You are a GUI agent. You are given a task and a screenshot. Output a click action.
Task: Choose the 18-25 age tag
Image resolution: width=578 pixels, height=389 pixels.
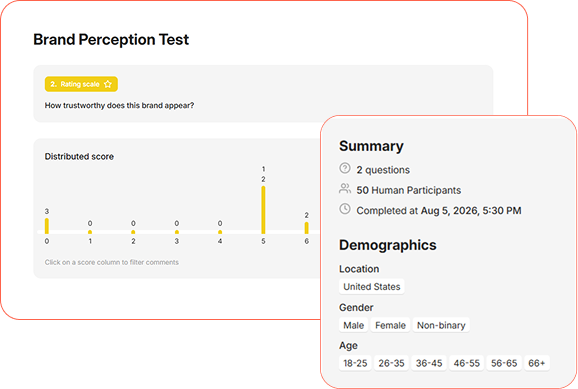point(355,363)
